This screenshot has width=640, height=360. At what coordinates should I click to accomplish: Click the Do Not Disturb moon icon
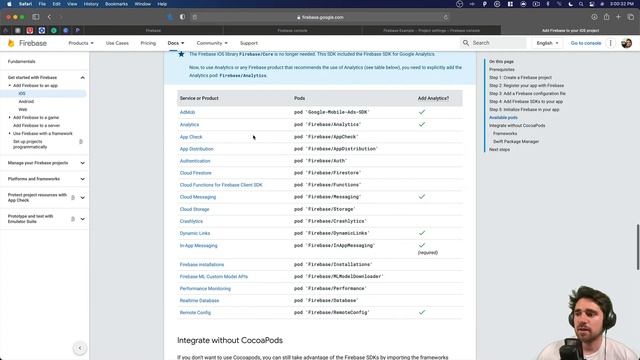pyautogui.click(x=570, y=4)
